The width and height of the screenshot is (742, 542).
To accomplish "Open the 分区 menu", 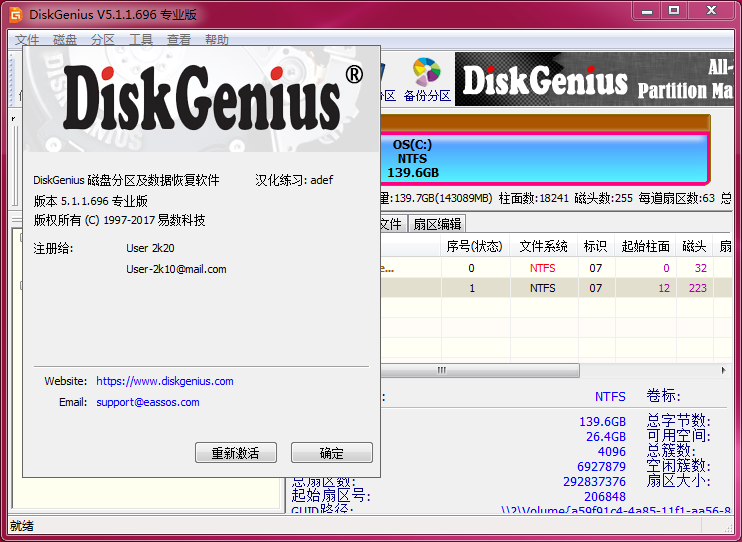I will [103, 39].
